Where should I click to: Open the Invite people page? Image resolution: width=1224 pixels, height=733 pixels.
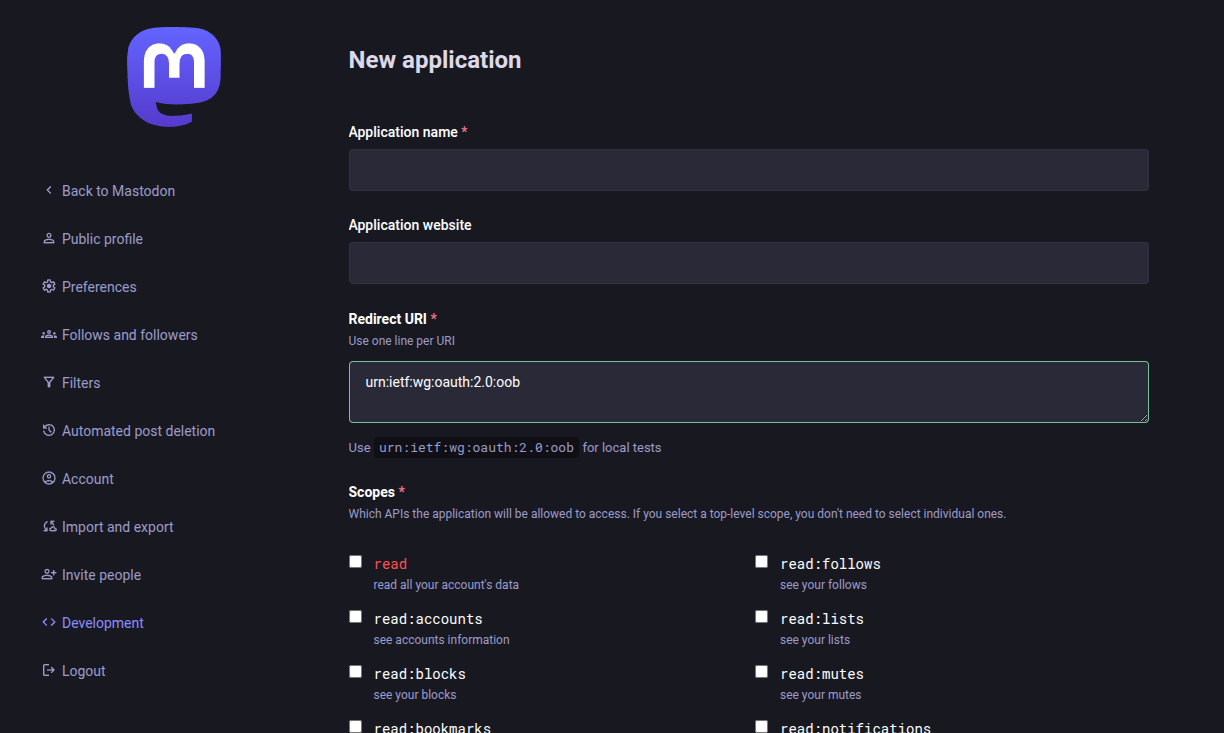[101, 575]
